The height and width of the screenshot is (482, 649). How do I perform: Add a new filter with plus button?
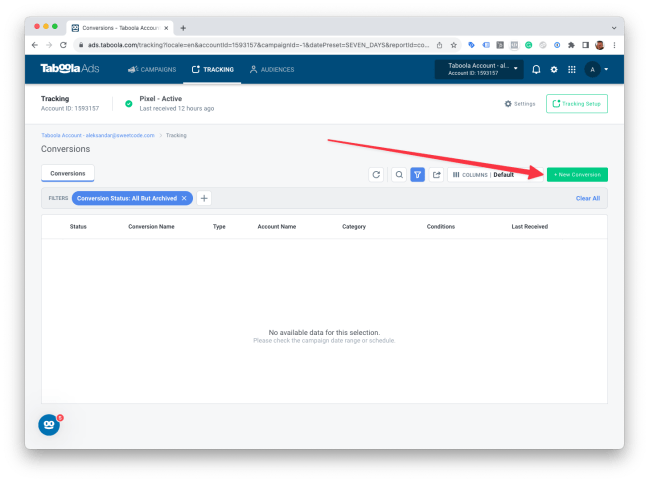click(x=204, y=198)
